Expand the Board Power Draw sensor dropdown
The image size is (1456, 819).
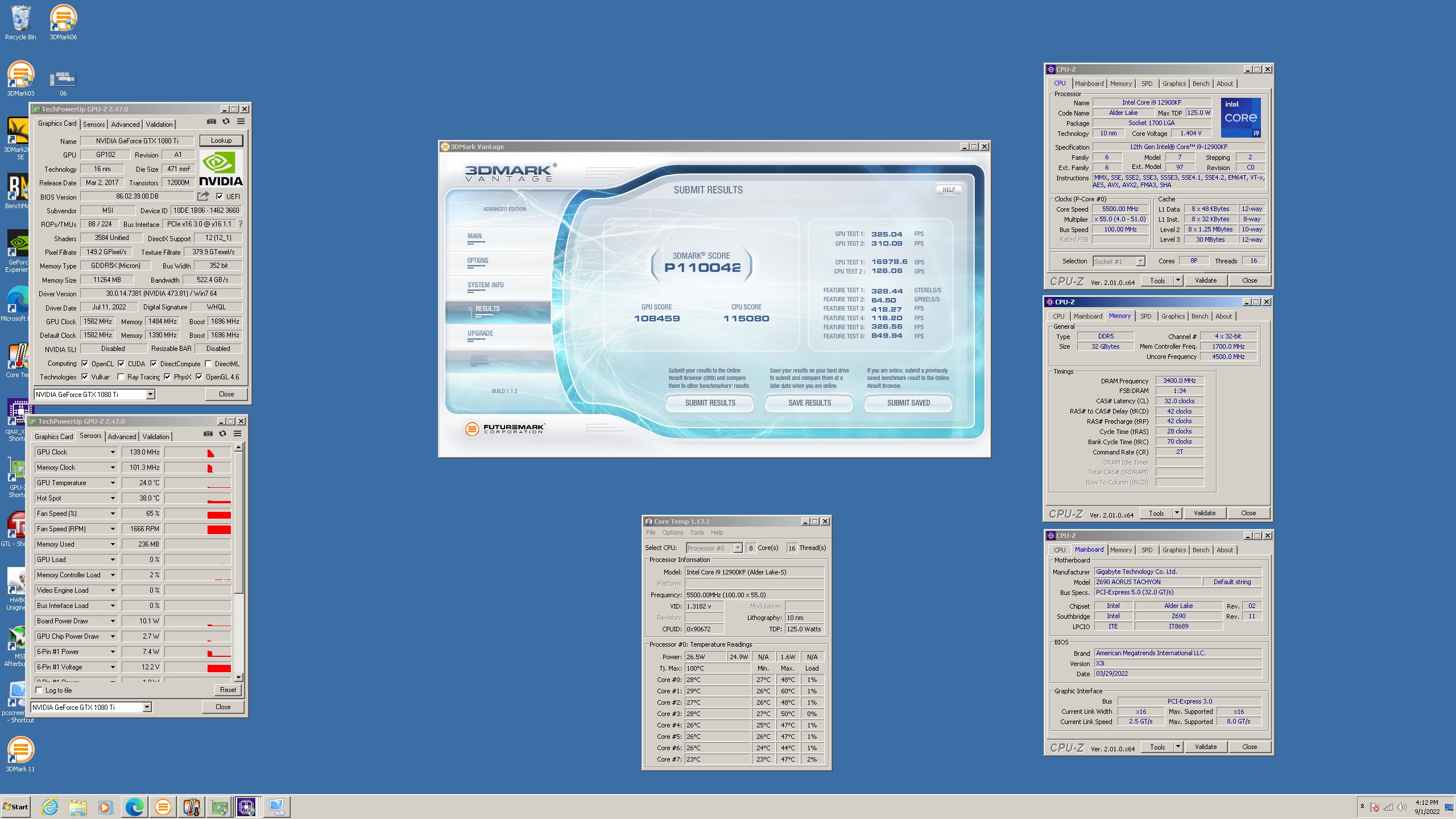(113, 621)
